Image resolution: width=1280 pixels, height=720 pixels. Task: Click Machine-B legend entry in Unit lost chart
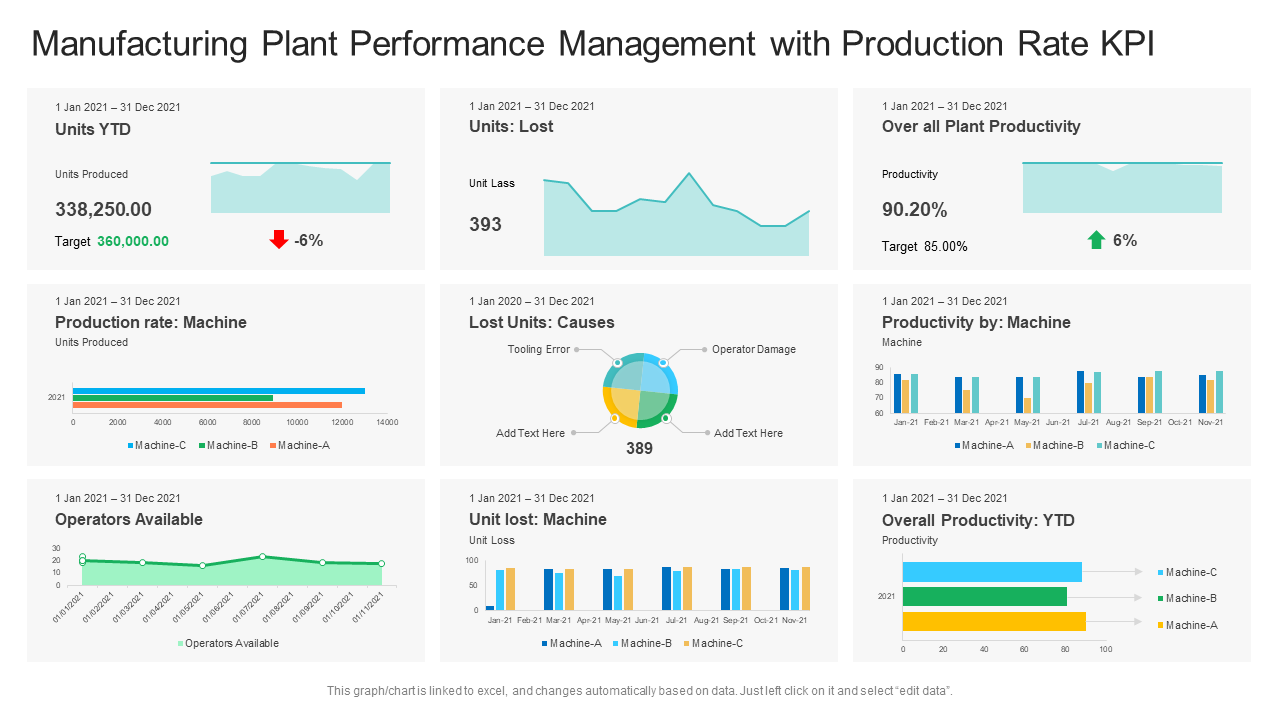click(x=643, y=643)
